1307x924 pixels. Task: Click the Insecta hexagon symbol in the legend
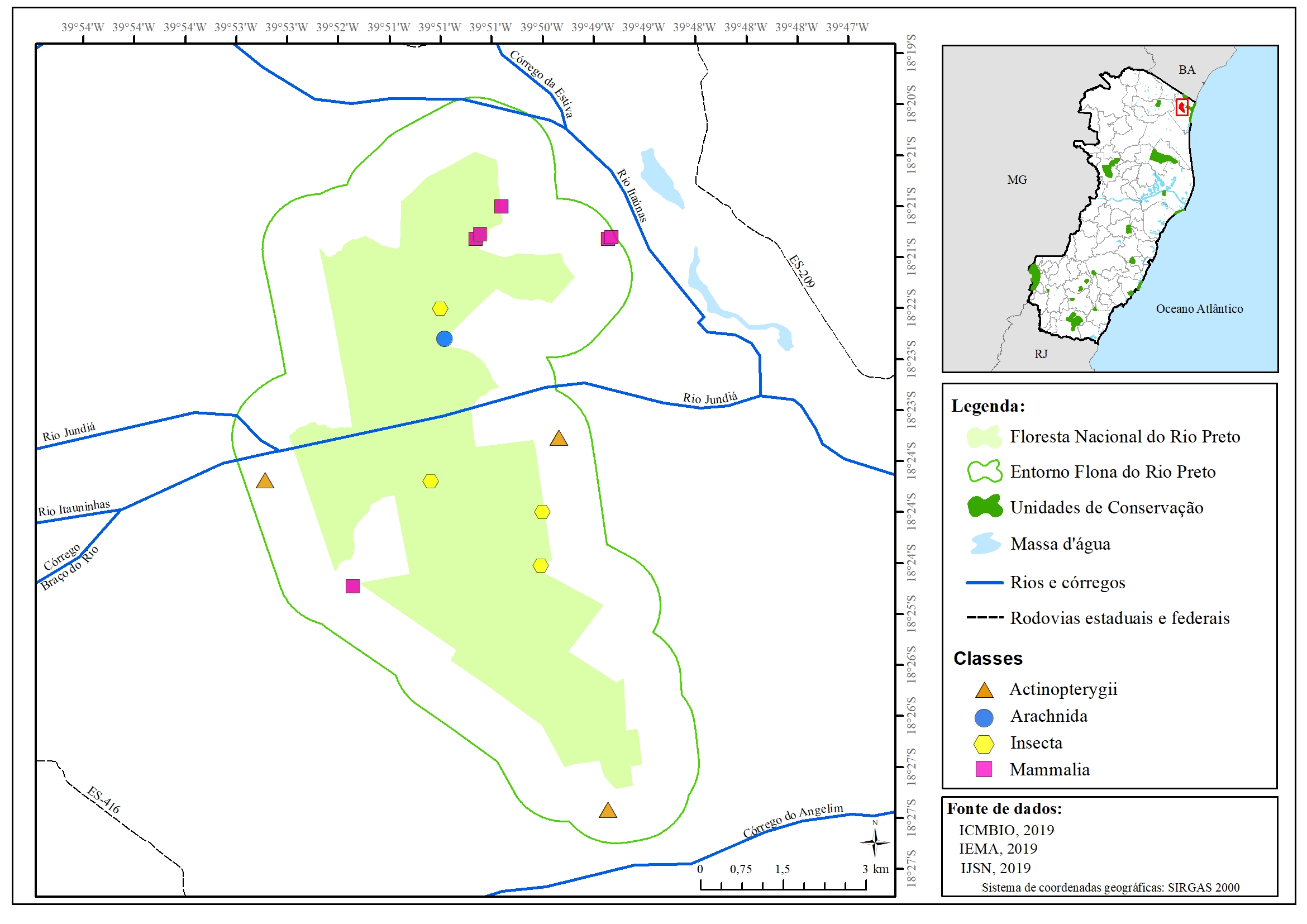(984, 744)
